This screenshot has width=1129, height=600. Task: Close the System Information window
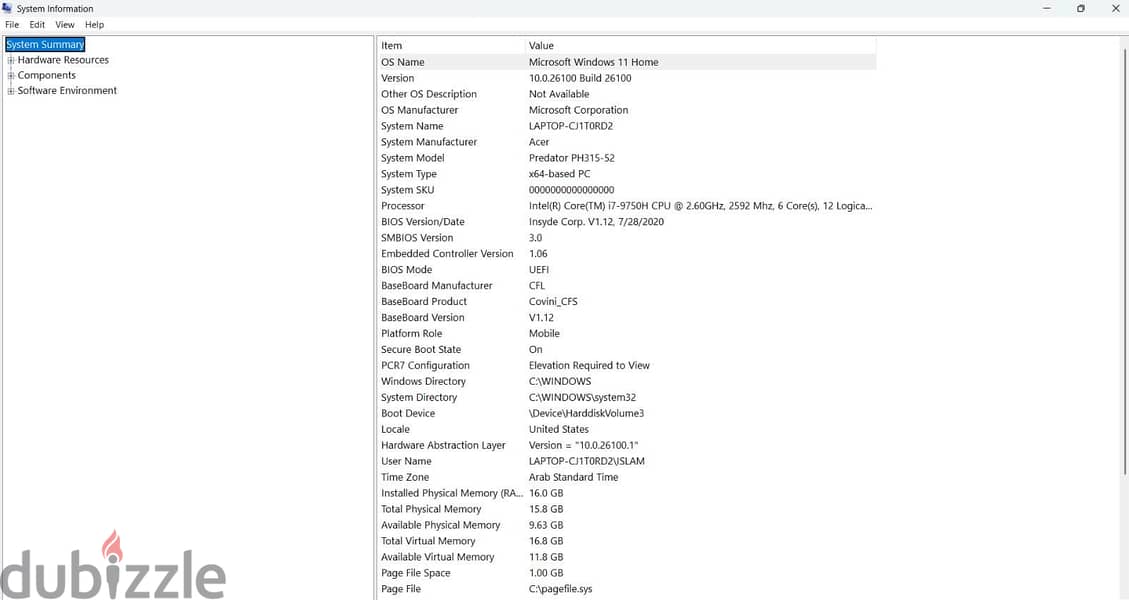pyautogui.click(x=1115, y=9)
